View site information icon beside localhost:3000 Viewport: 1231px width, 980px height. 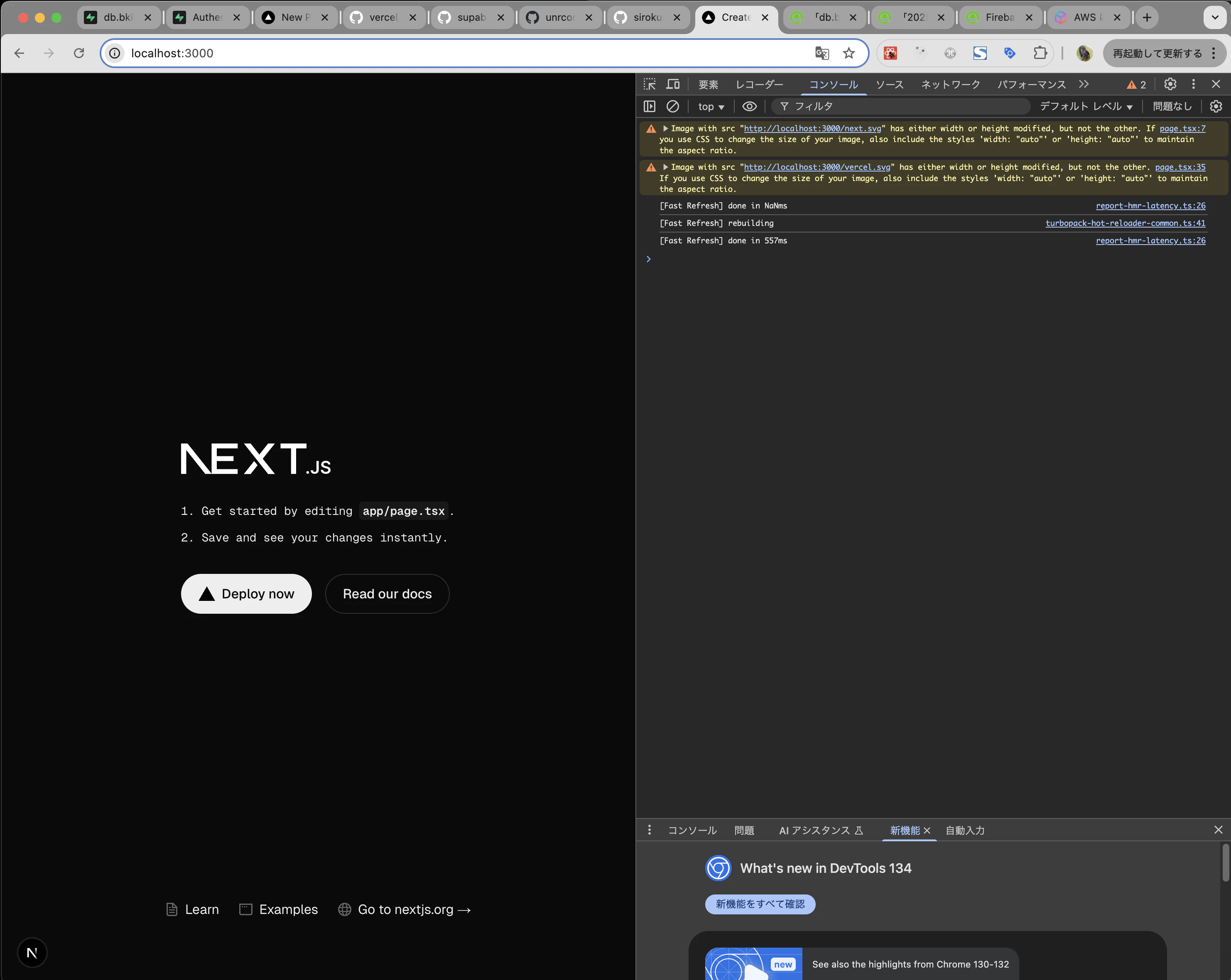pyautogui.click(x=115, y=53)
